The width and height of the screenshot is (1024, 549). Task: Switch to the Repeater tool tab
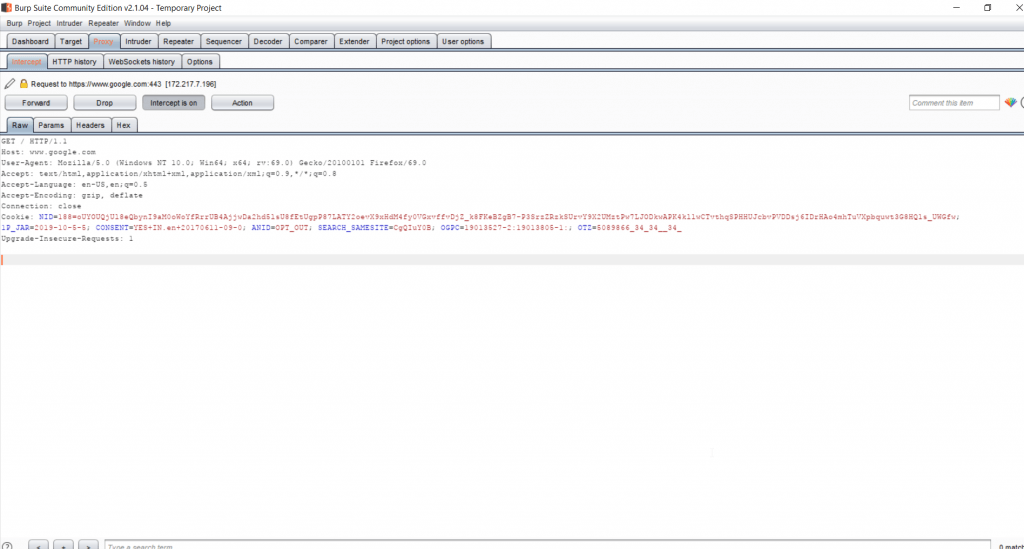pos(178,41)
